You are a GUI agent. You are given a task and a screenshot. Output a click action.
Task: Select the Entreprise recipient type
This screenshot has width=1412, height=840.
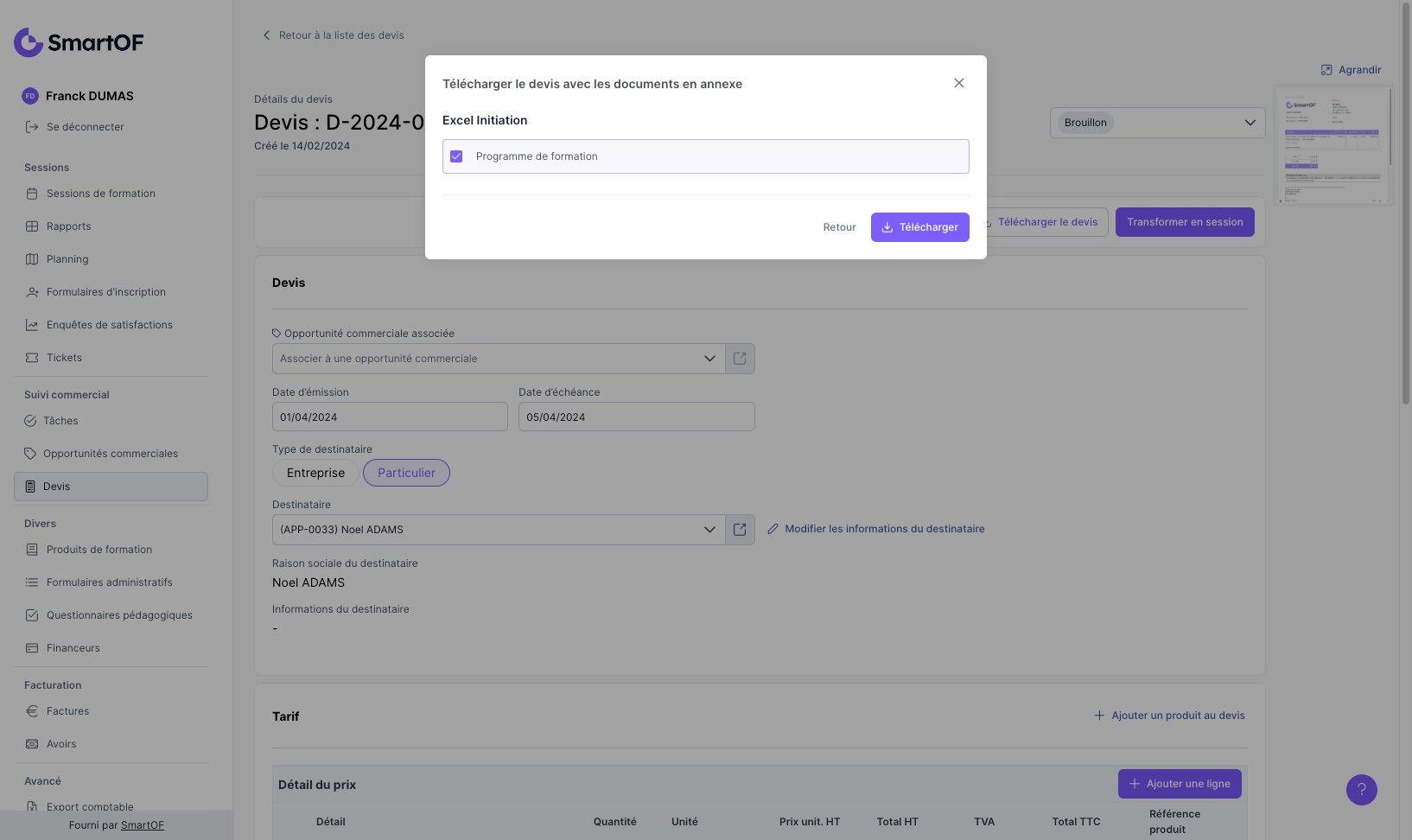(x=315, y=473)
